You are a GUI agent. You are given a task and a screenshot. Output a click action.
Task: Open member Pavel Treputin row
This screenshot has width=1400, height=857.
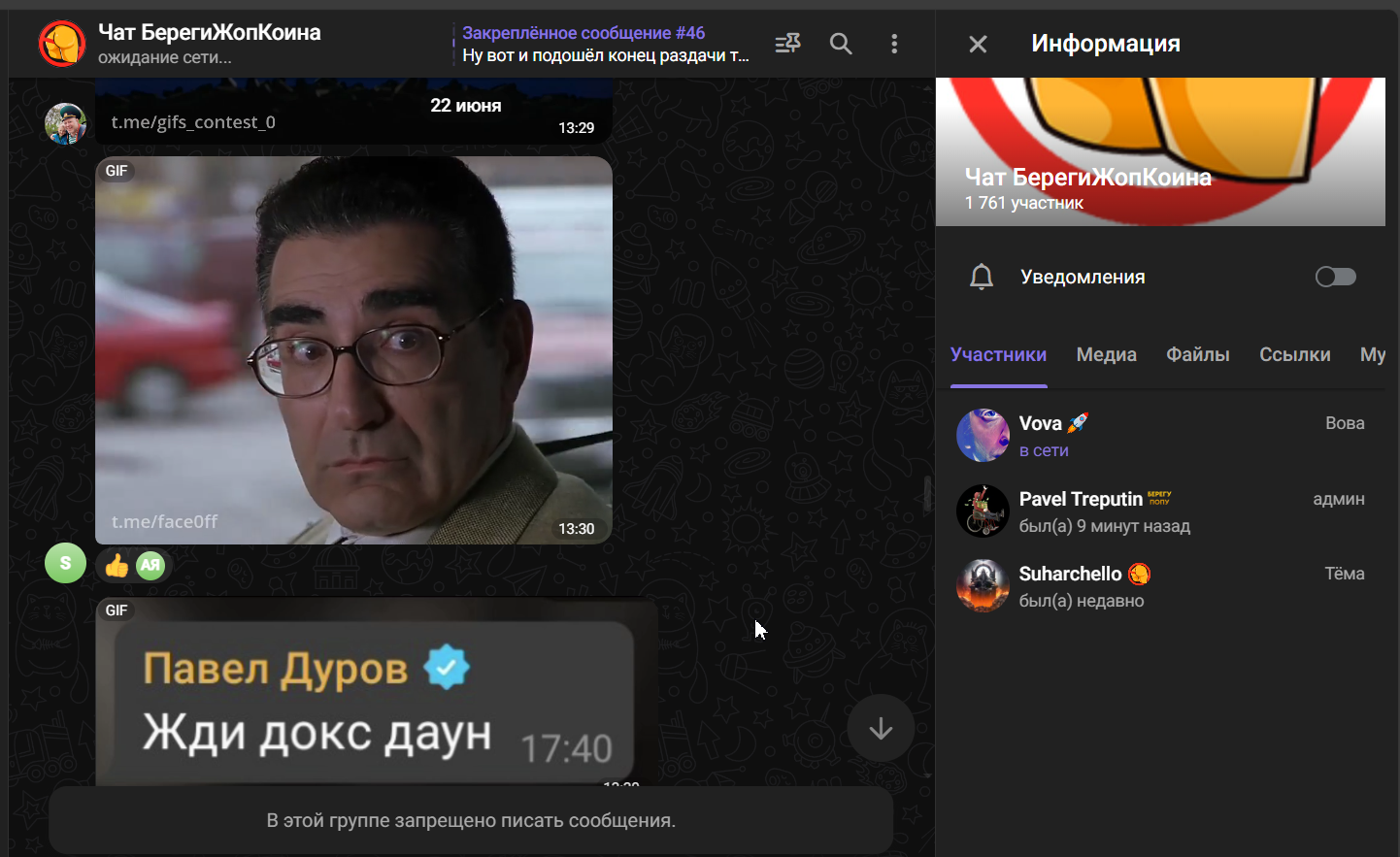click(x=1160, y=511)
